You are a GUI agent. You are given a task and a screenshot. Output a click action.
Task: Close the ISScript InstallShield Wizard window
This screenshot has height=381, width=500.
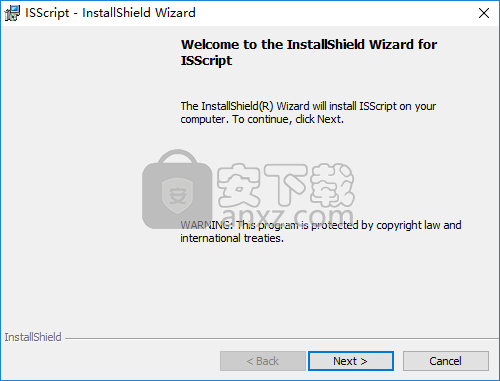484,13
